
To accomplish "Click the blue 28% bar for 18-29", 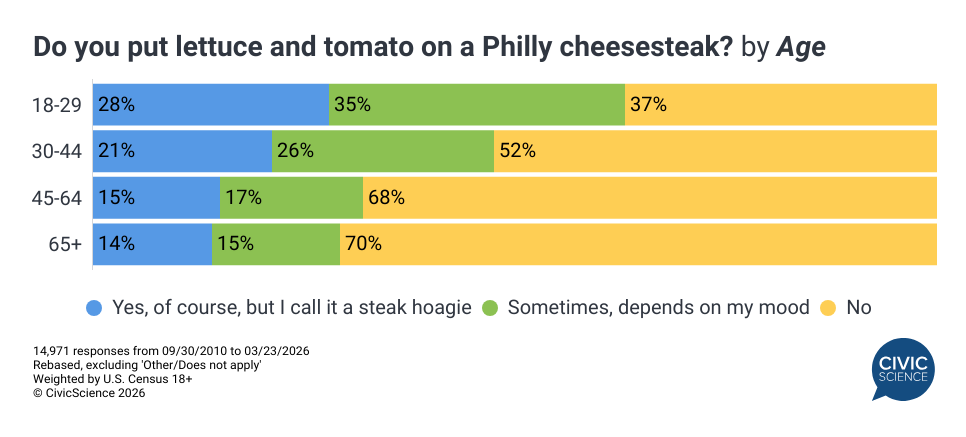I will click(211, 105).
